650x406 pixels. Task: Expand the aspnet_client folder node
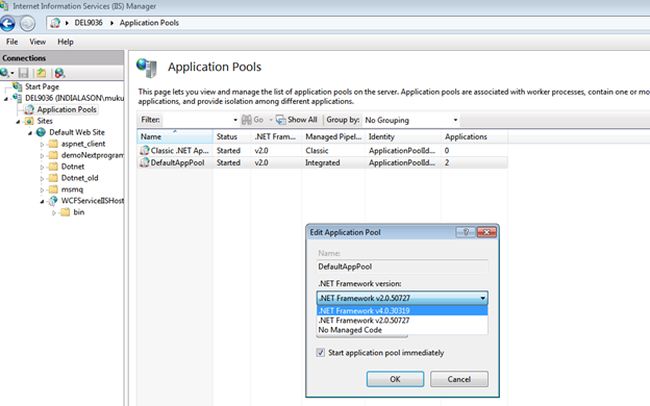(x=42, y=144)
